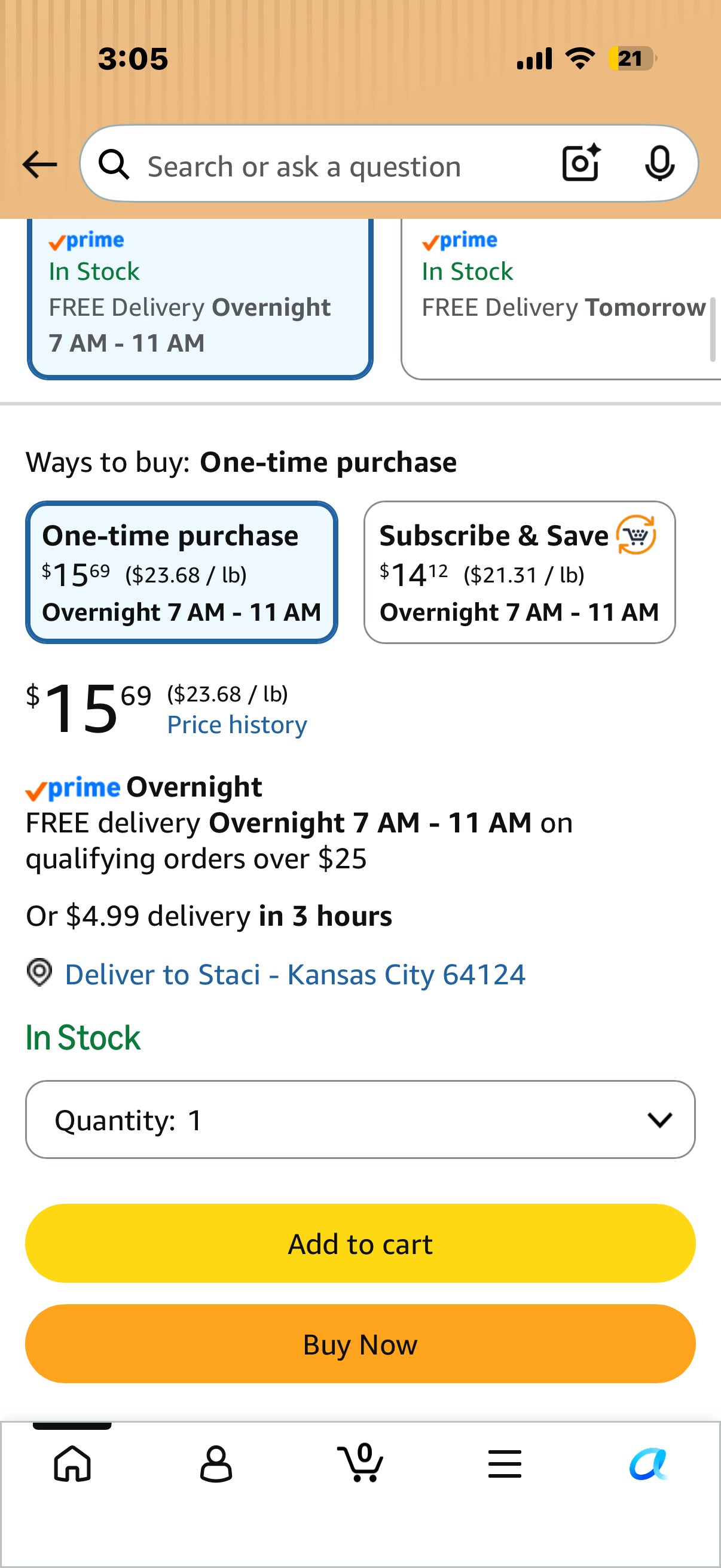Open the shopping cart icon

click(360, 1462)
